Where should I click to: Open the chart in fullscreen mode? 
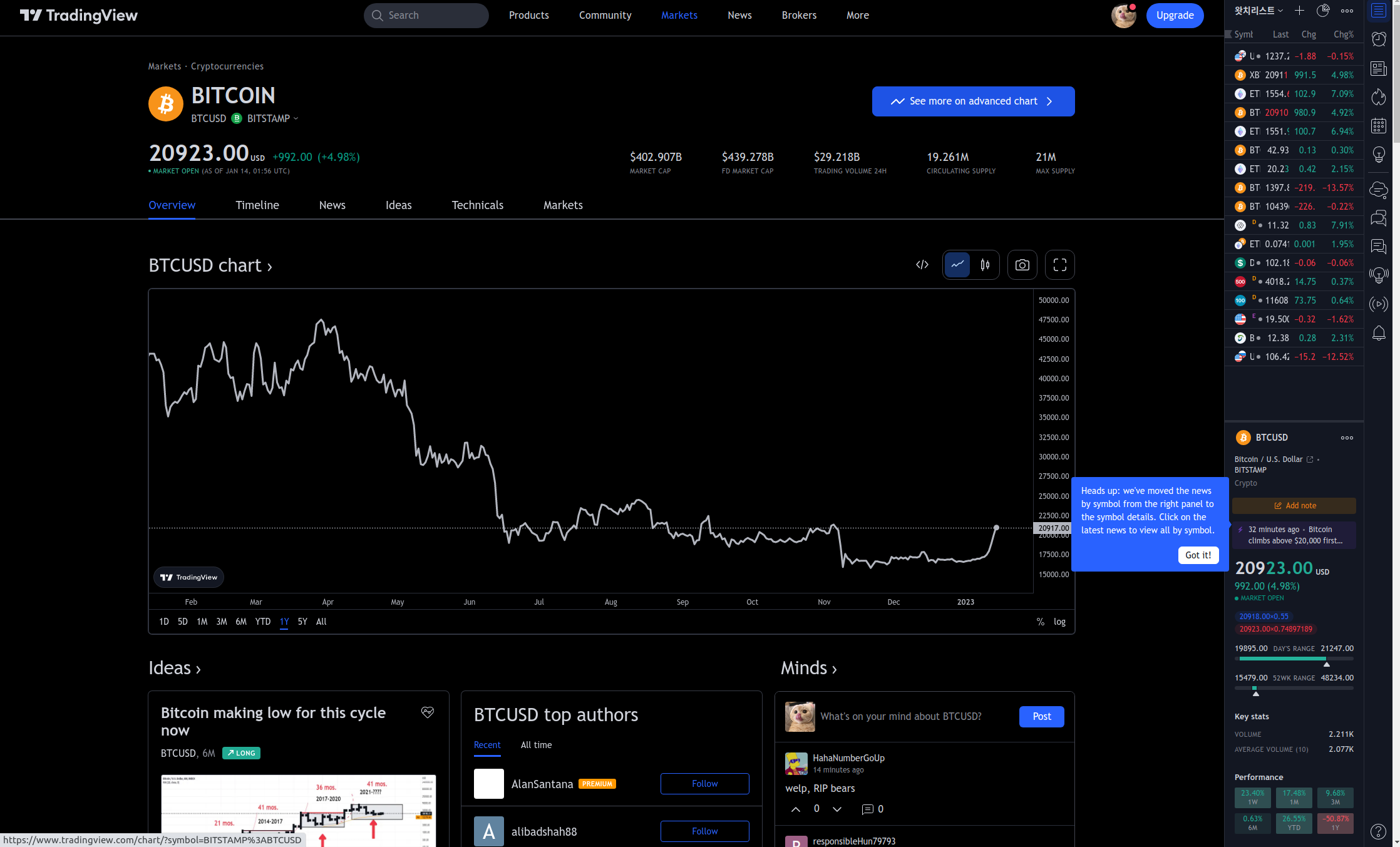(x=1059, y=265)
